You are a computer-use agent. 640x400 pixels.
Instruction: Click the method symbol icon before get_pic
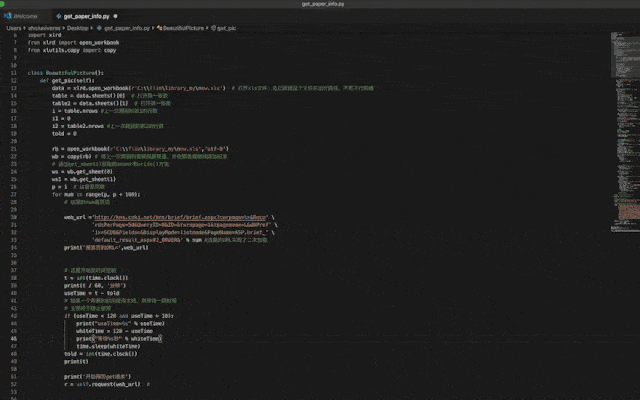click(213, 28)
